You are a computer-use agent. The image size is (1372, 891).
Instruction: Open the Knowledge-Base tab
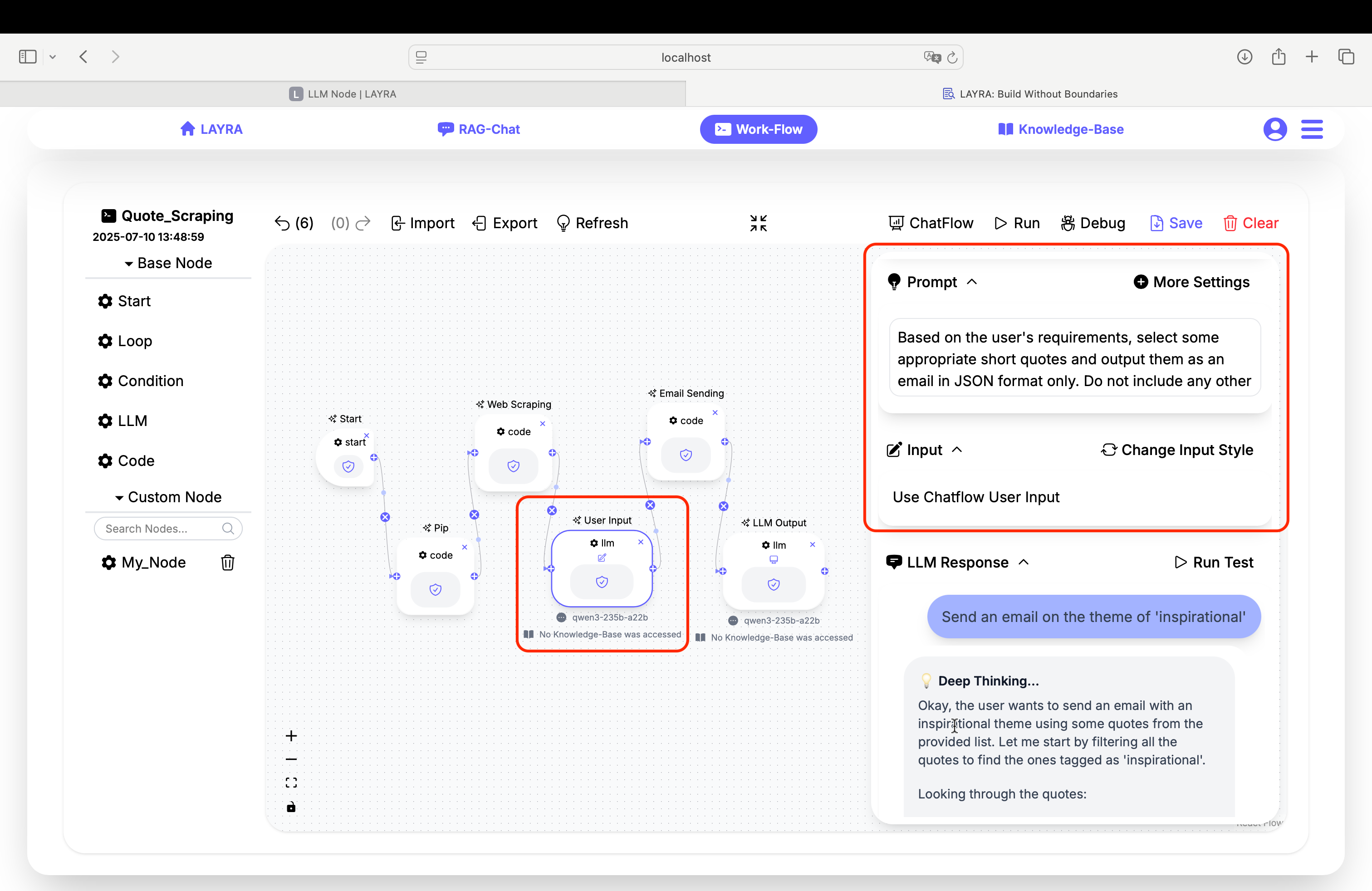coord(1061,129)
